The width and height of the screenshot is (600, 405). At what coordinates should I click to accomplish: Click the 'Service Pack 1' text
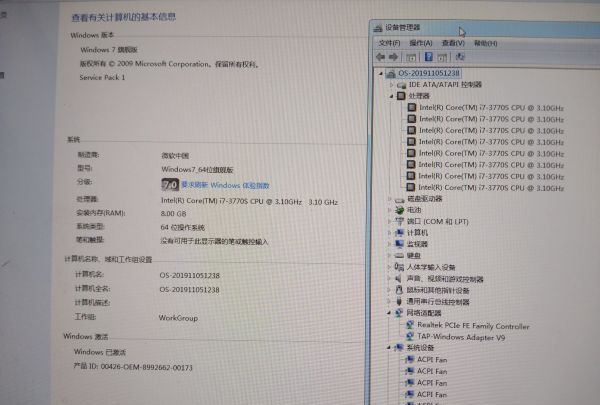coord(102,77)
